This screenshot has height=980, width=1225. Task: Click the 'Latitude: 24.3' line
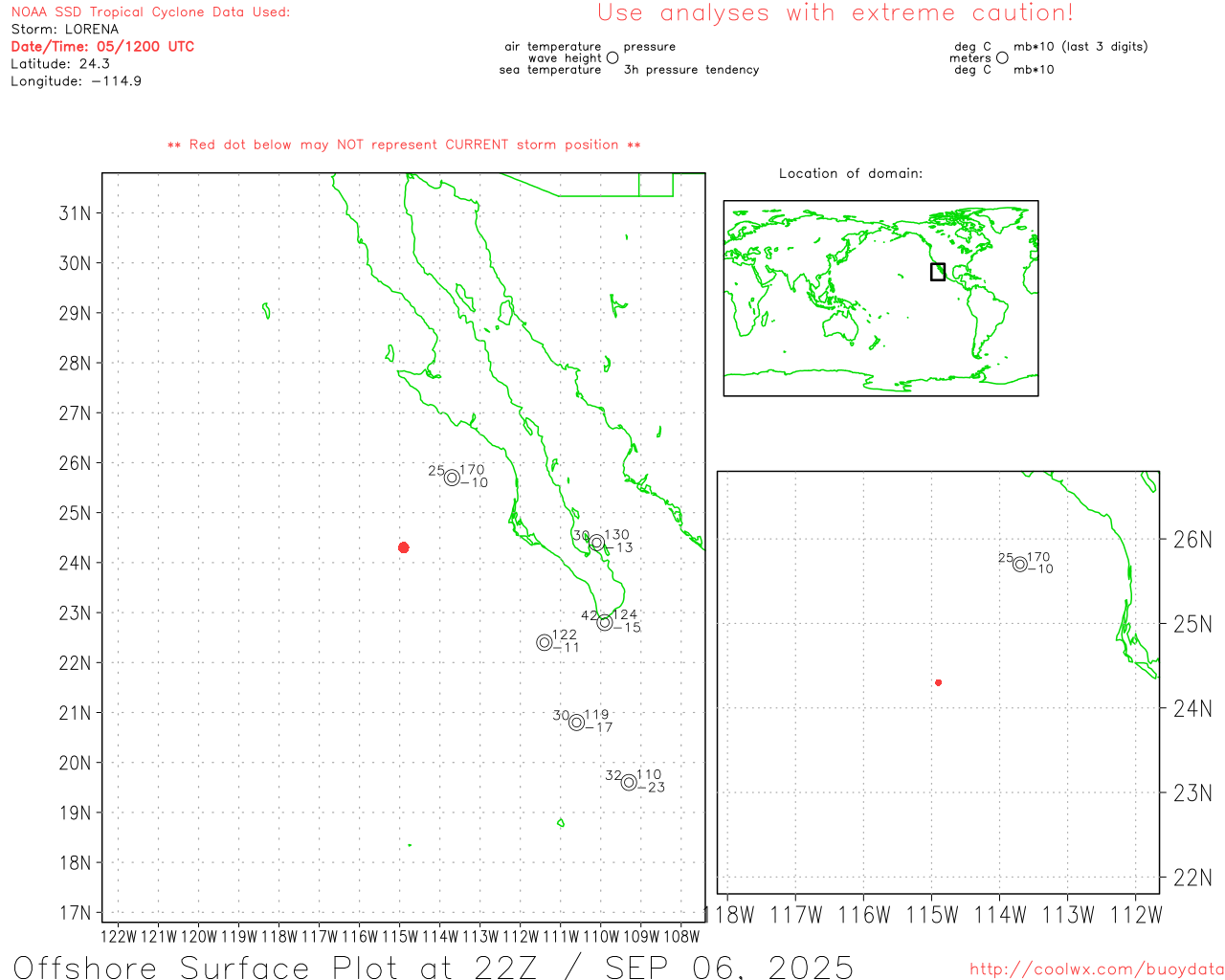[x=60, y=64]
